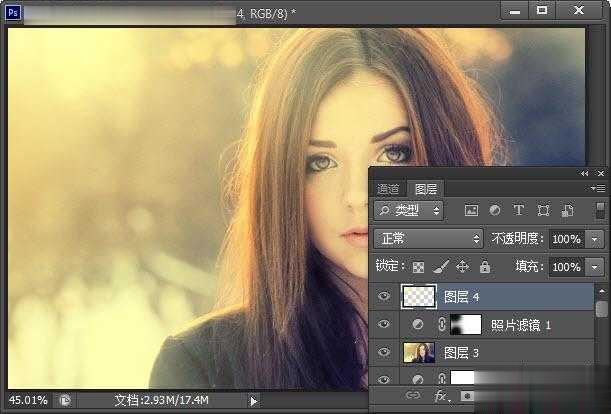
Task: Click 文档:2.93M/17.4M document size info
Action: click(161, 400)
